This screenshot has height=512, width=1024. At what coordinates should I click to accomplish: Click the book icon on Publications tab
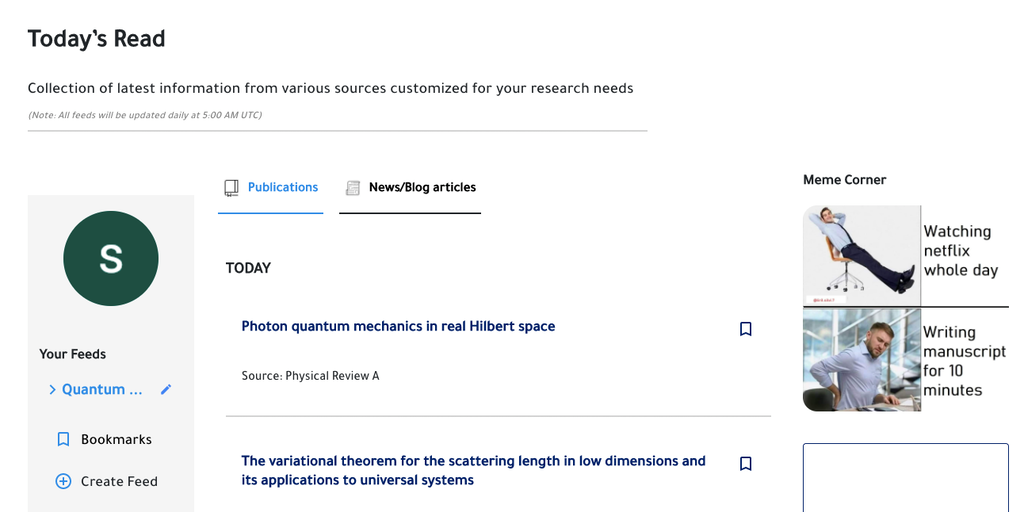click(x=231, y=188)
